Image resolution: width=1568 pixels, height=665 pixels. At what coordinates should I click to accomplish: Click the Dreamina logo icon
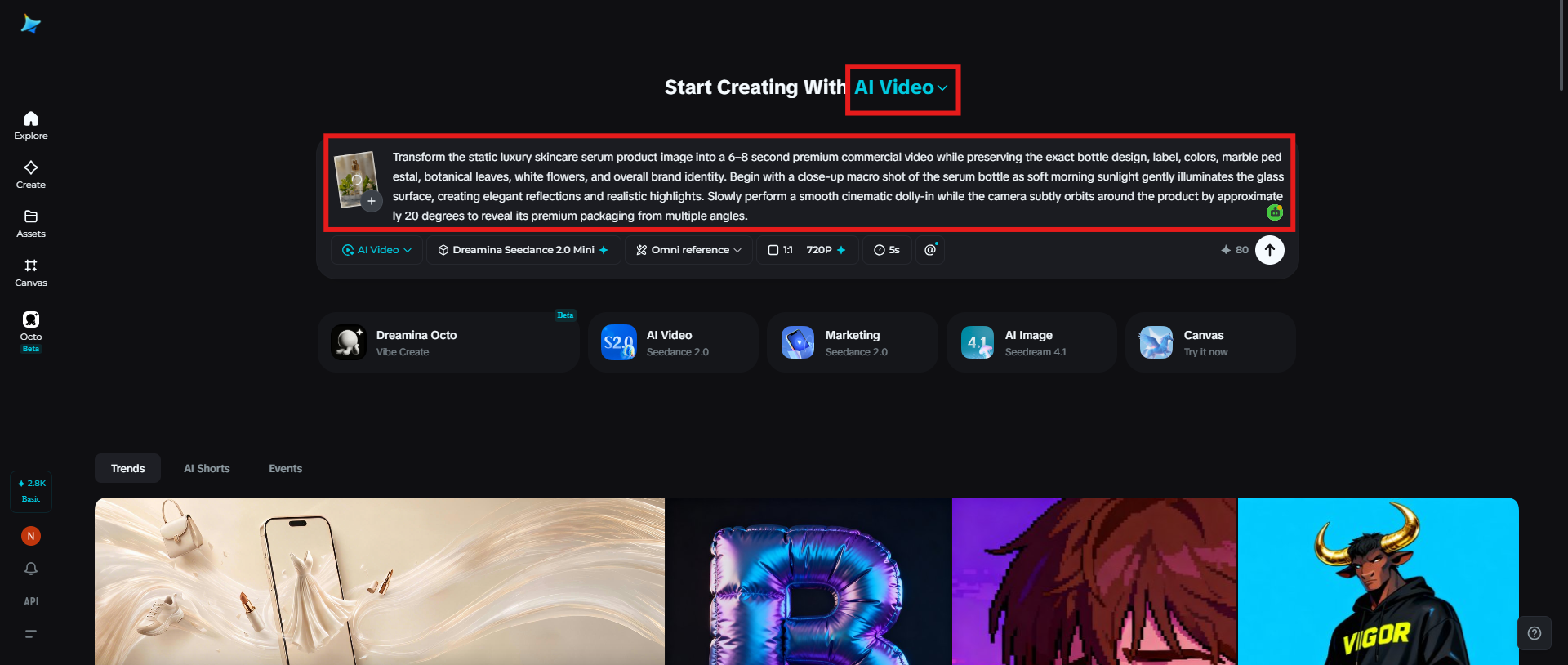click(31, 24)
